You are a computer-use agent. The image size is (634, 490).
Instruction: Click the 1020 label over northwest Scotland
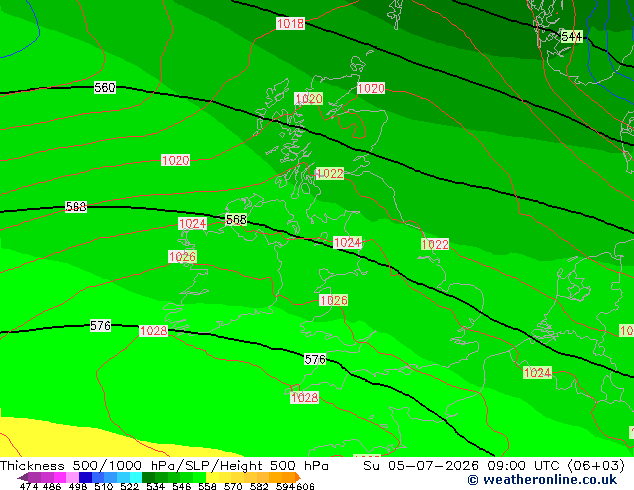click(x=309, y=98)
